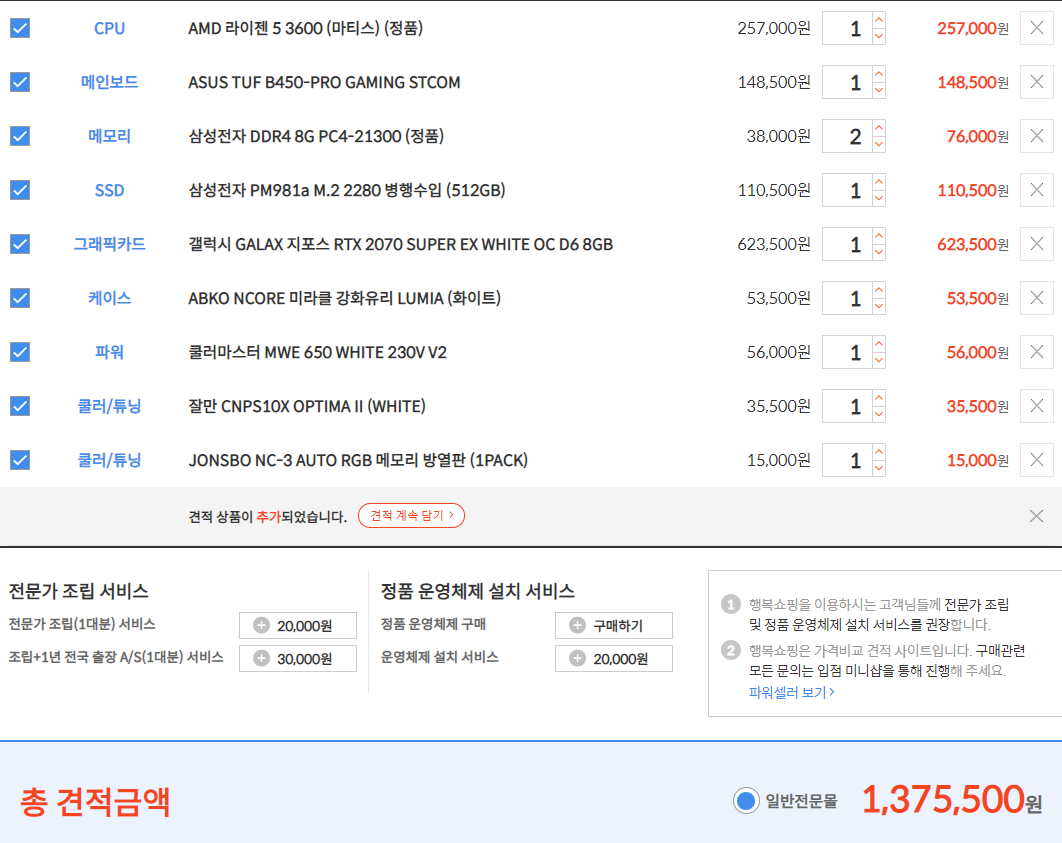Click the 파워 category link
1062x843 pixels.
(109, 352)
